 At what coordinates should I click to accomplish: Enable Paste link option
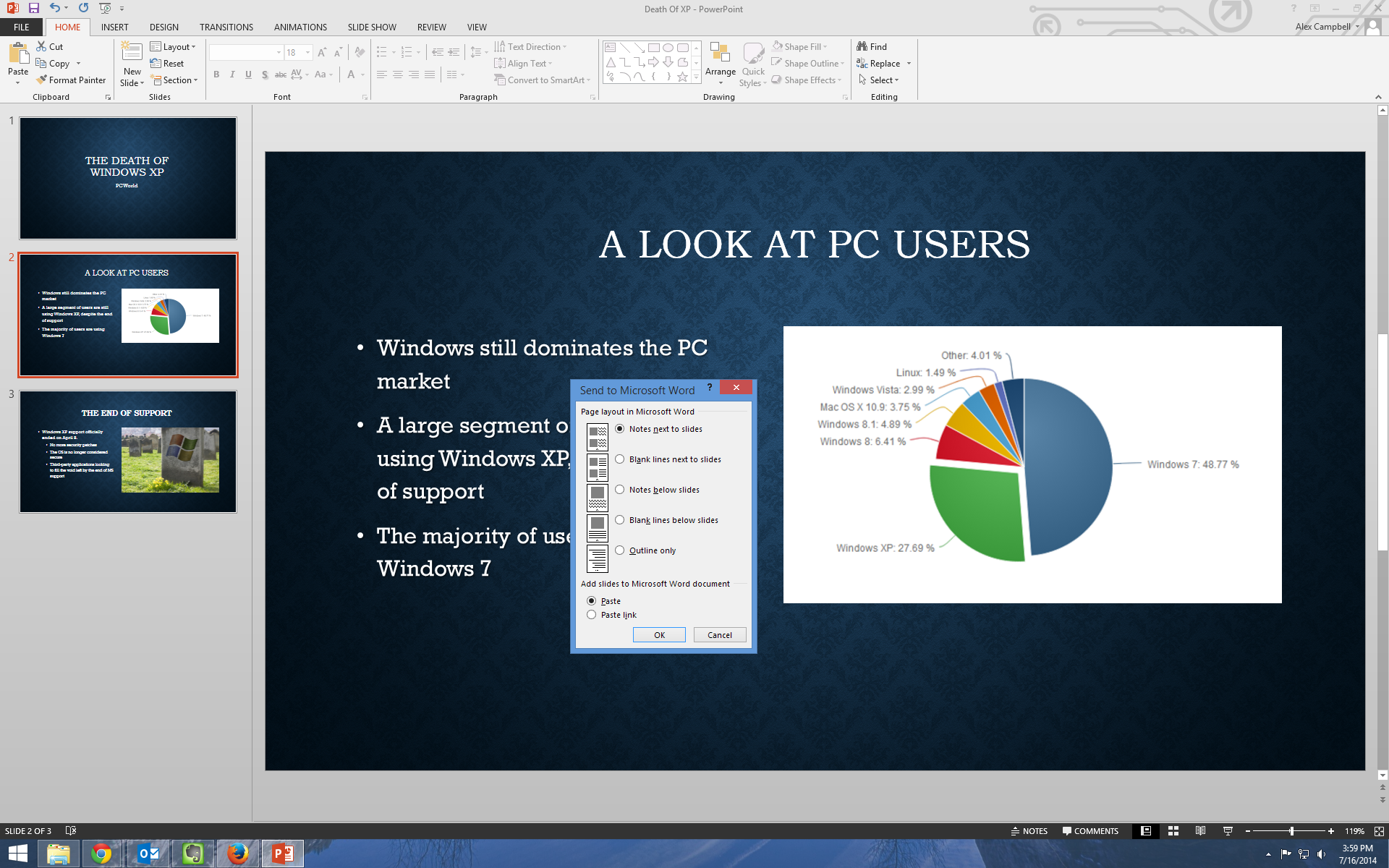click(591, 614)
